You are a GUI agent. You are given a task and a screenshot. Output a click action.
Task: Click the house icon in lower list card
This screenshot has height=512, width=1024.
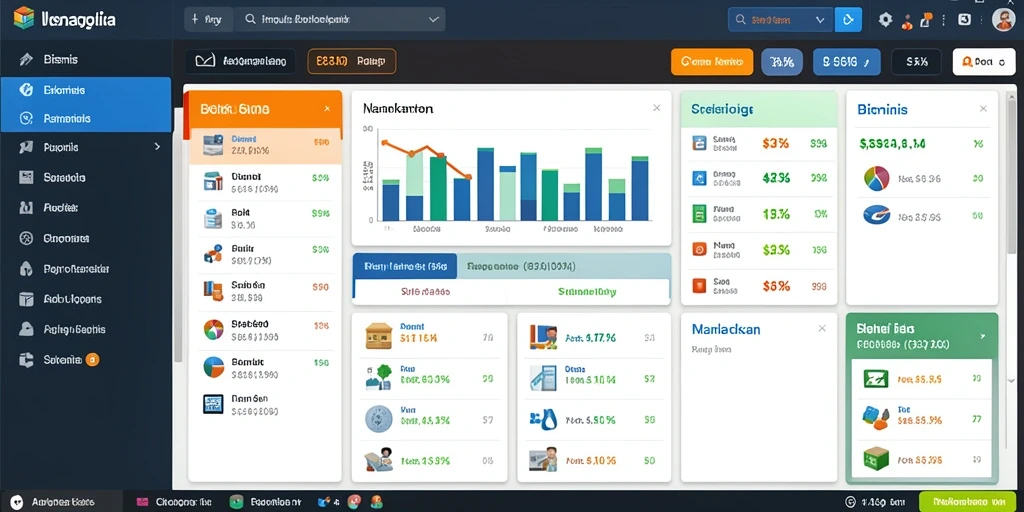click(x=379, y=334)
